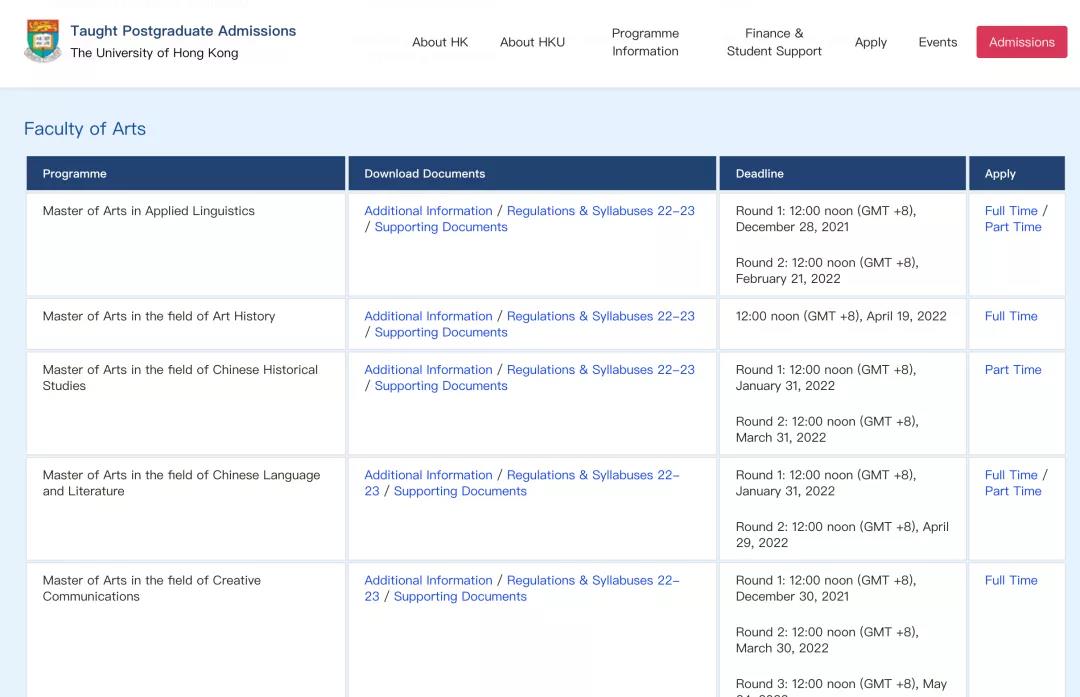Open Additional Information for Chinese Language and Literature
Viewport: 1080px width, 697px height.
point(428,475)
